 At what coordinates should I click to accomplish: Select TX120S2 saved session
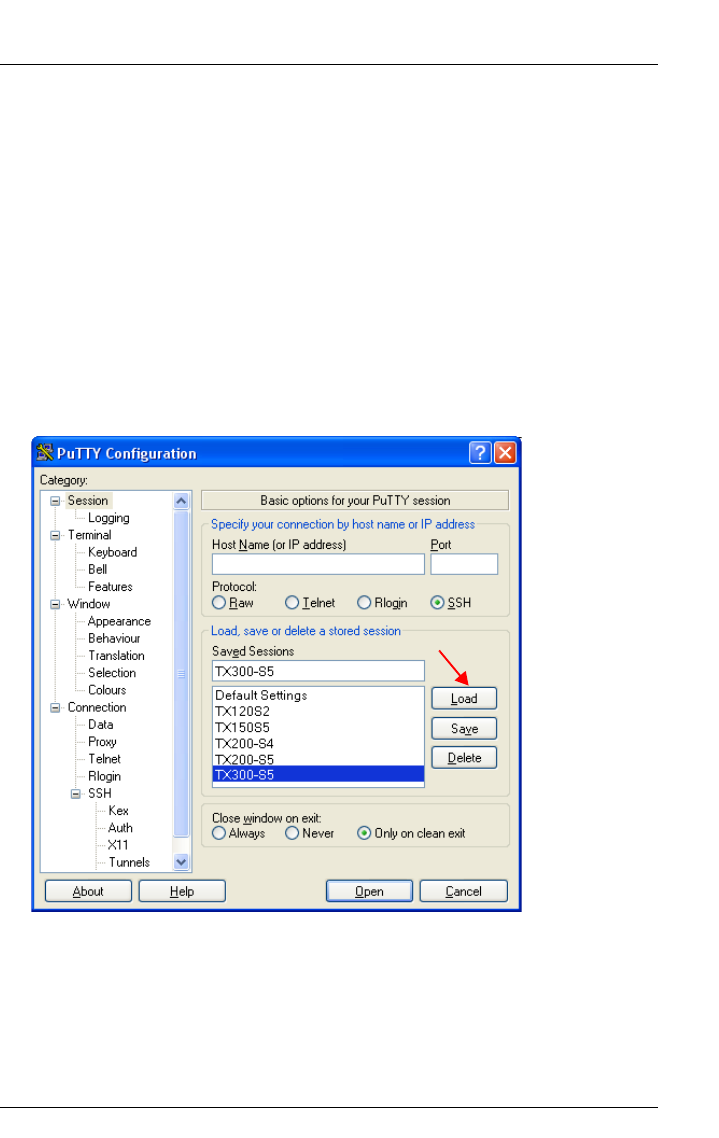[x=319, y=711]
